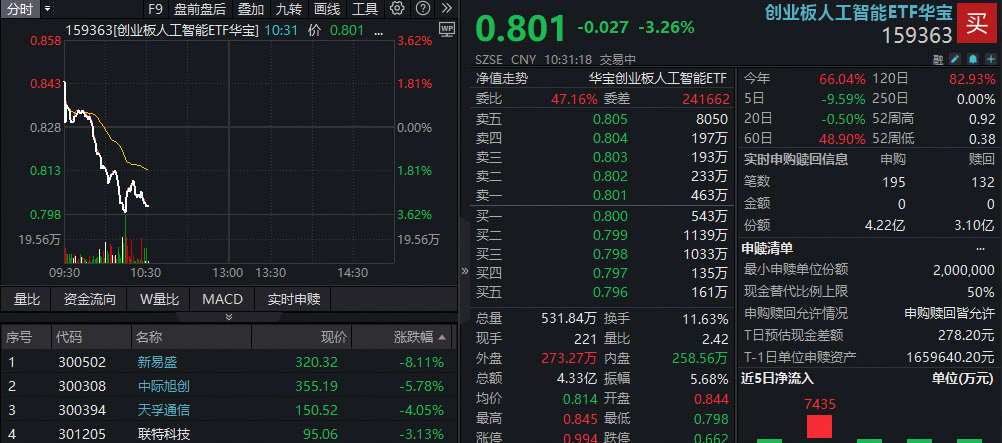The image size is (1002, 443).
Task: Expand the indicator panel double-chevron below tabs
Action: pos(228,317)
